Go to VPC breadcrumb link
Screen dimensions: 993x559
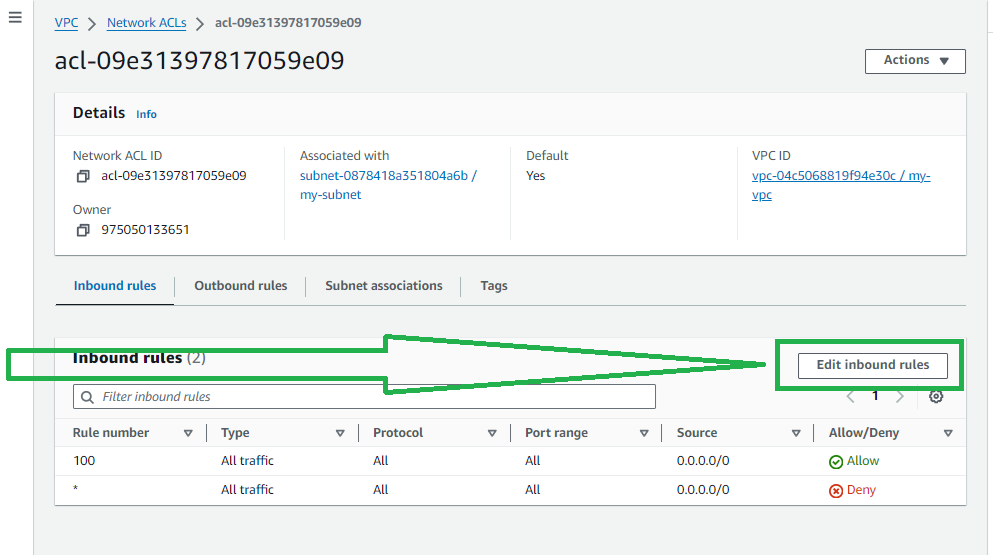coord(66,23)
